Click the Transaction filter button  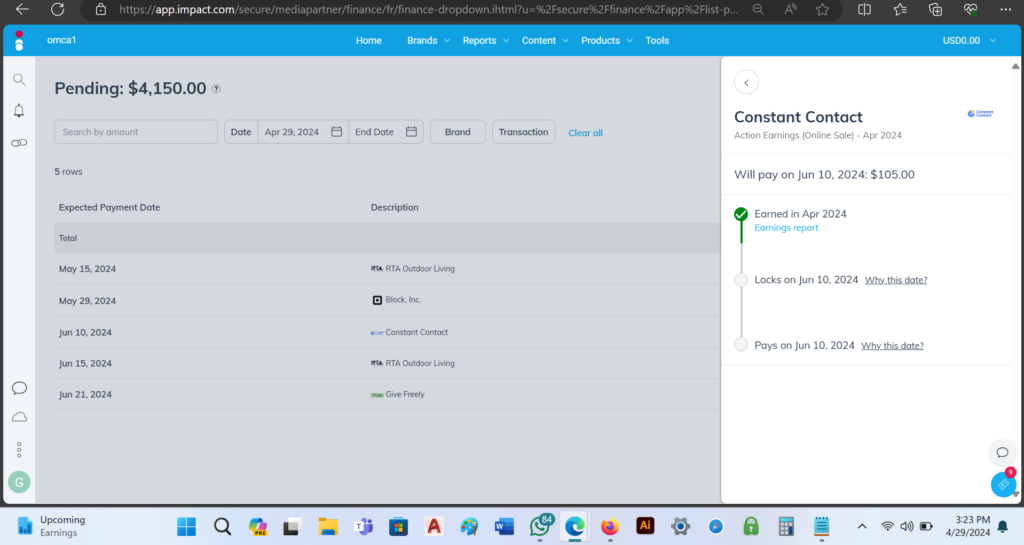(523, 132)
